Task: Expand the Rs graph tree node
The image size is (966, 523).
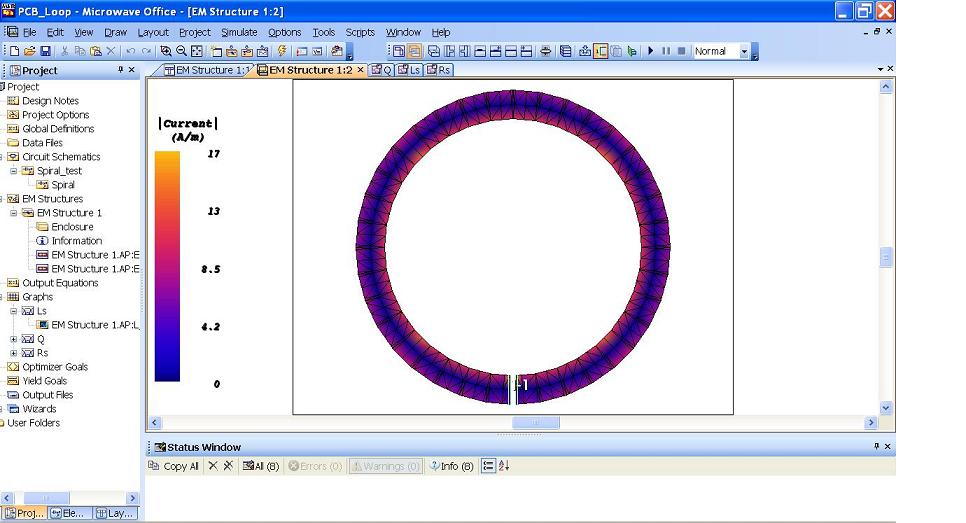Action: (14, 353)
